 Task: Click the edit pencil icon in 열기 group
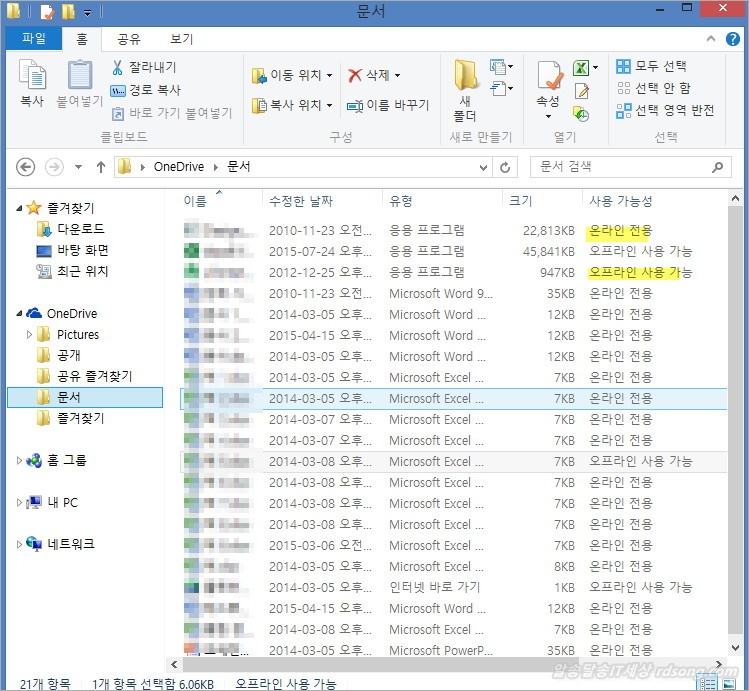581,91
